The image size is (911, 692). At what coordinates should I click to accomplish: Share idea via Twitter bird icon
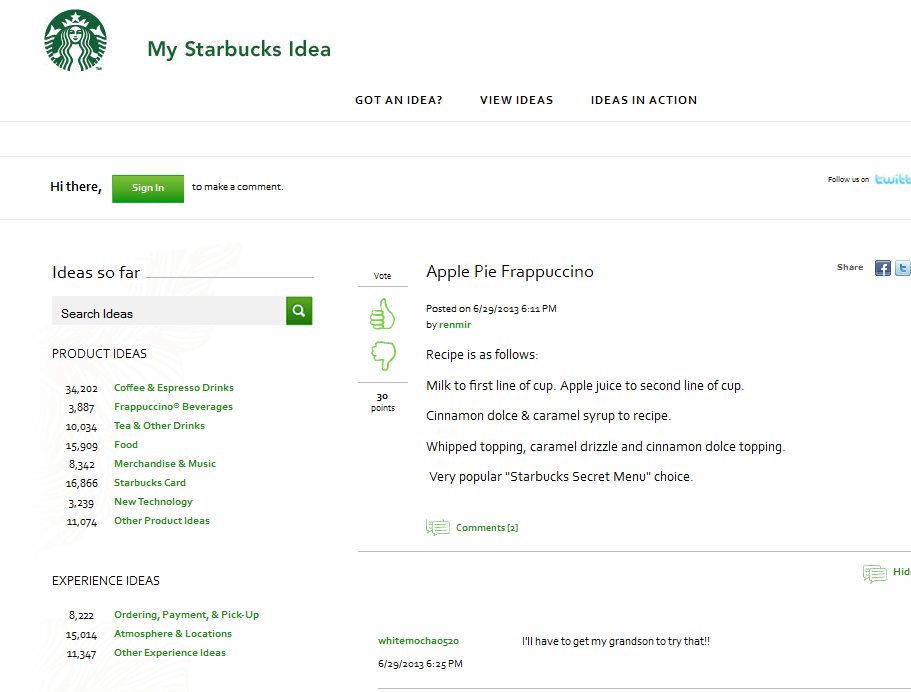pyautogui.click(x=902, y=268)
